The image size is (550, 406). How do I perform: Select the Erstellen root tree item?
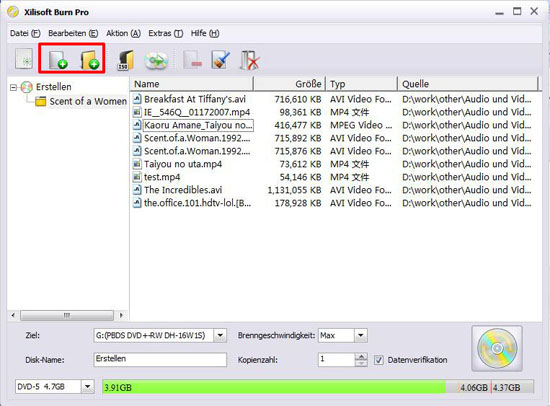pyautogui.click(x=54, y=87)
